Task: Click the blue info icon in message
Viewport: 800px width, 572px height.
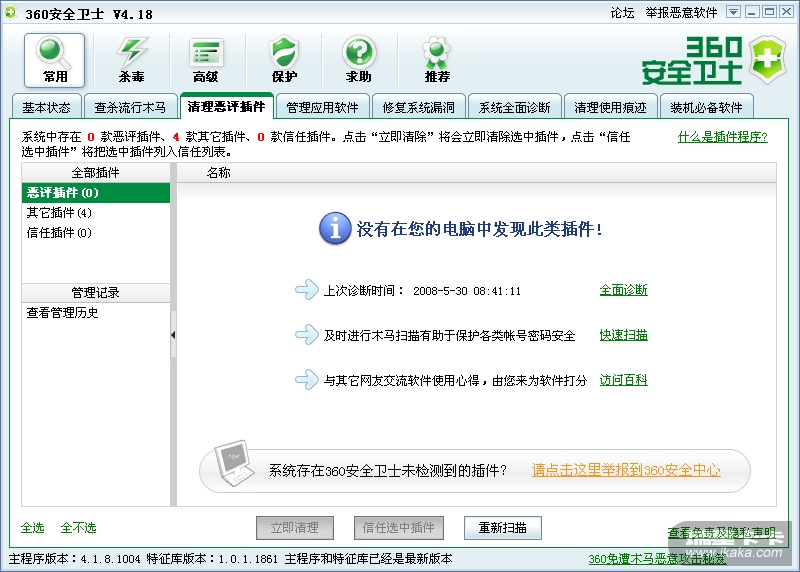Action: tap(335, 228)
